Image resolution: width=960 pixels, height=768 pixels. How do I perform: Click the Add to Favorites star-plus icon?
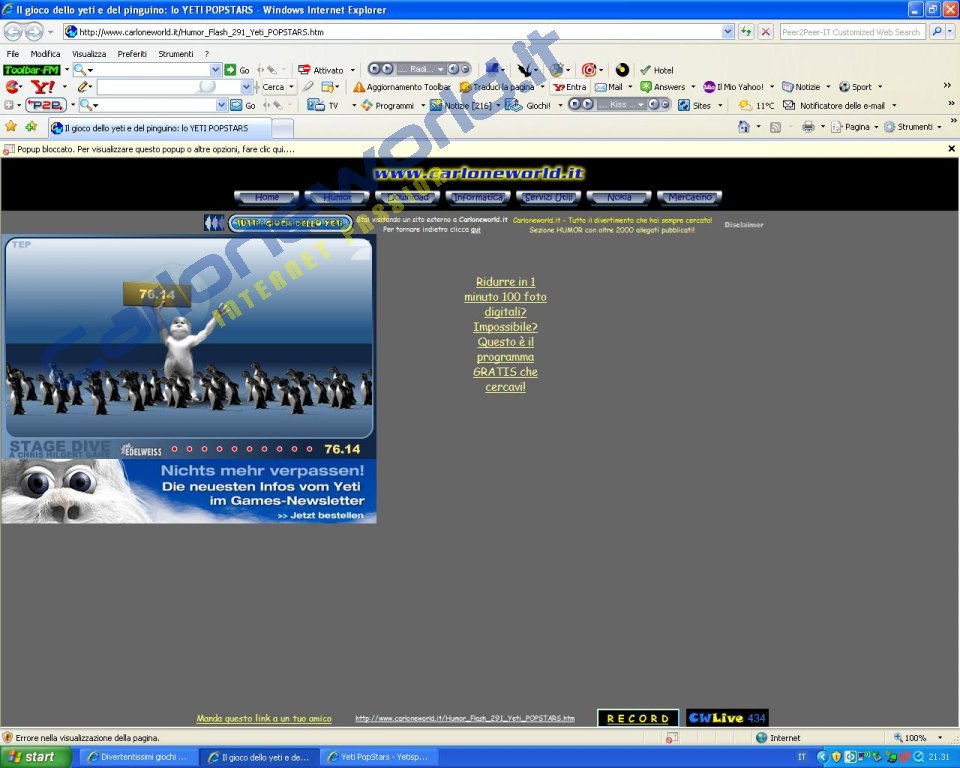pos(31,127)
